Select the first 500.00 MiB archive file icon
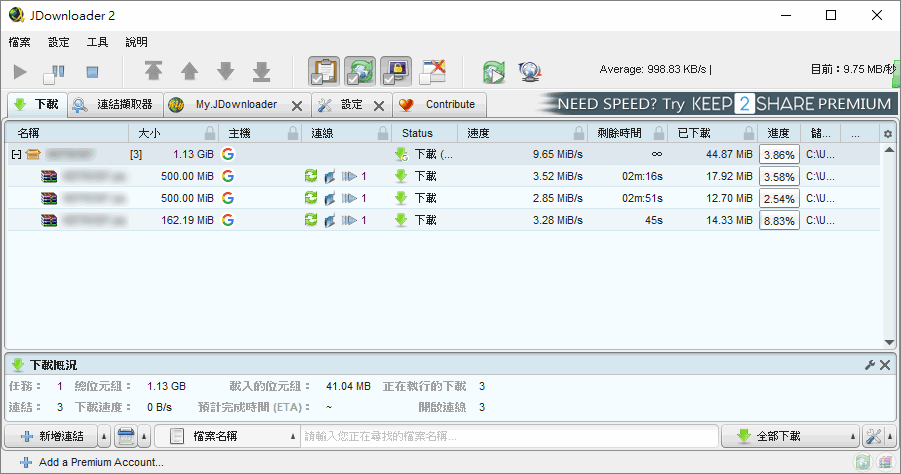 point(49,176)
